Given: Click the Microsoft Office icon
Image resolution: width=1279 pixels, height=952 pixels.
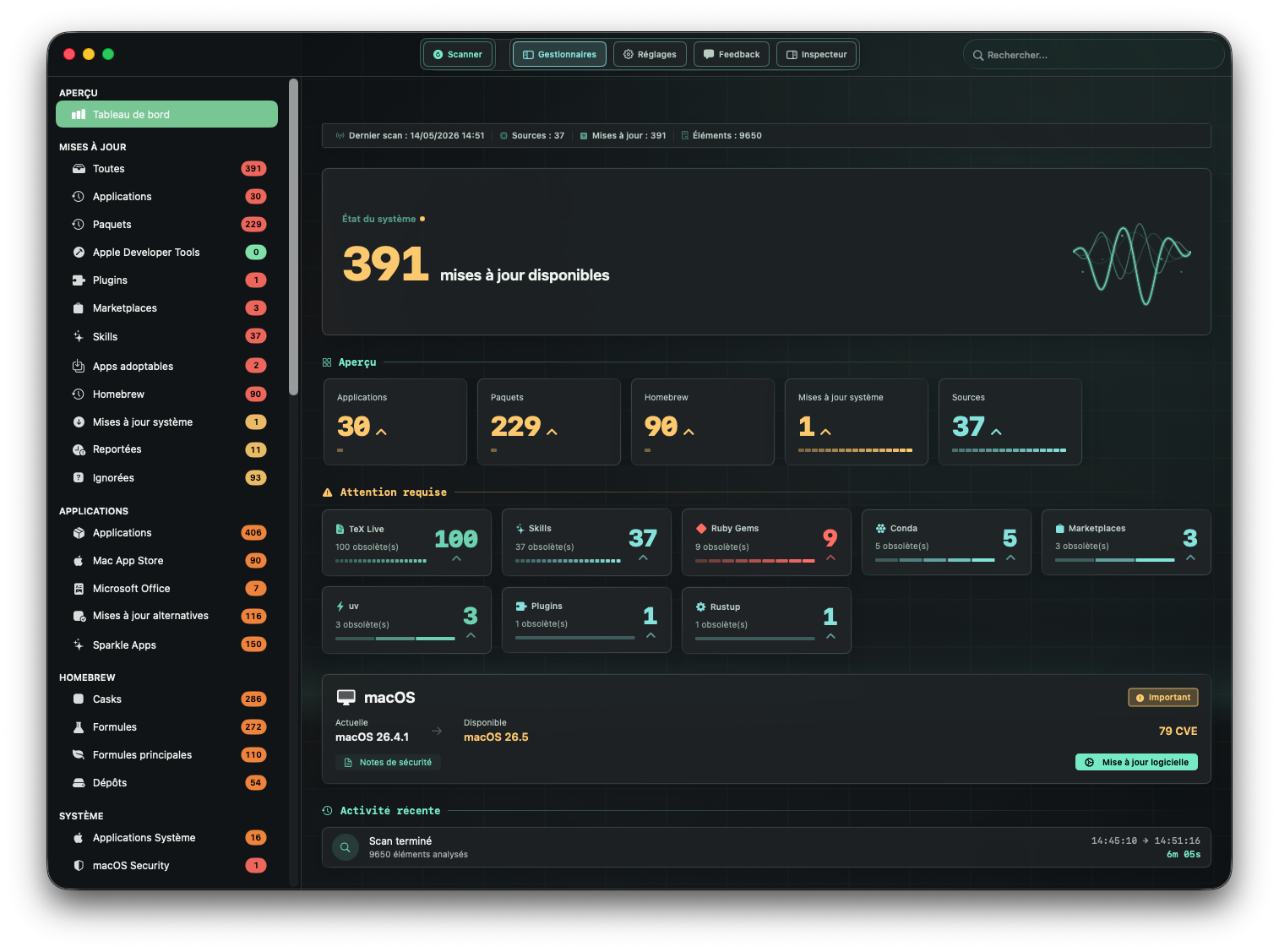Looking at the screenshot, I should [x=79, y=589].
